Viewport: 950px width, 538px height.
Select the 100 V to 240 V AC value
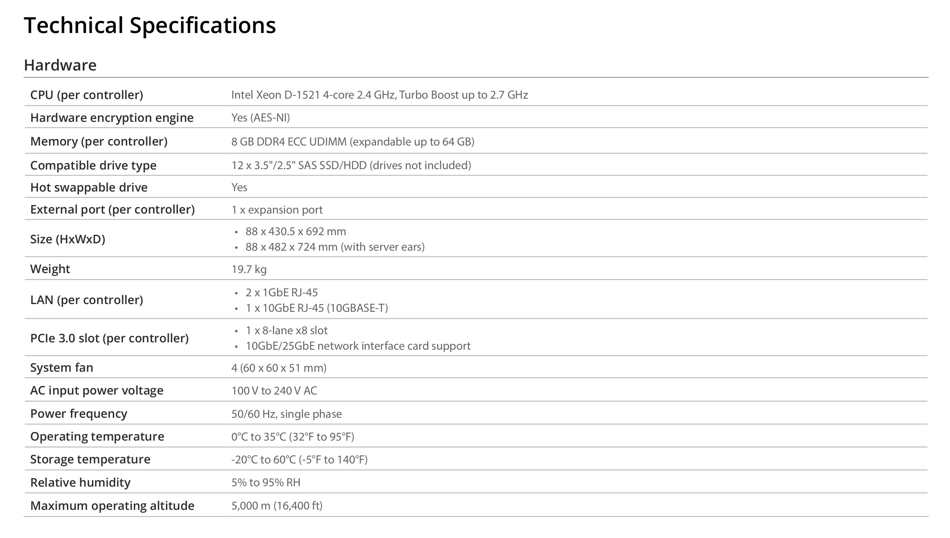click(x=274, y=391)
